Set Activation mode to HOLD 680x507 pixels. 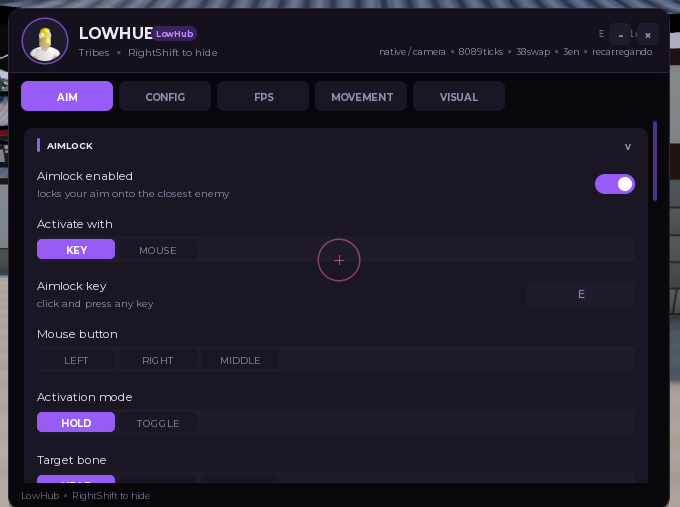coord(76,422)
